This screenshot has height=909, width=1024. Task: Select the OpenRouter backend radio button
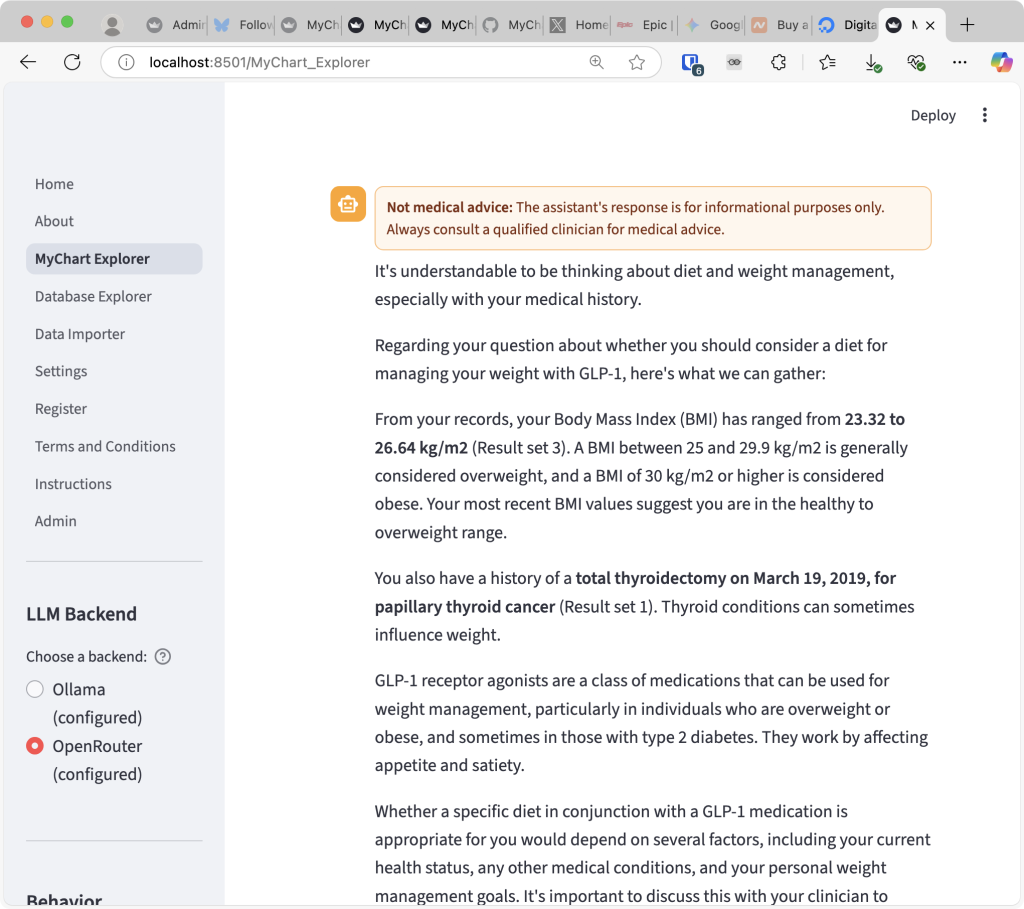coord(35,746)
